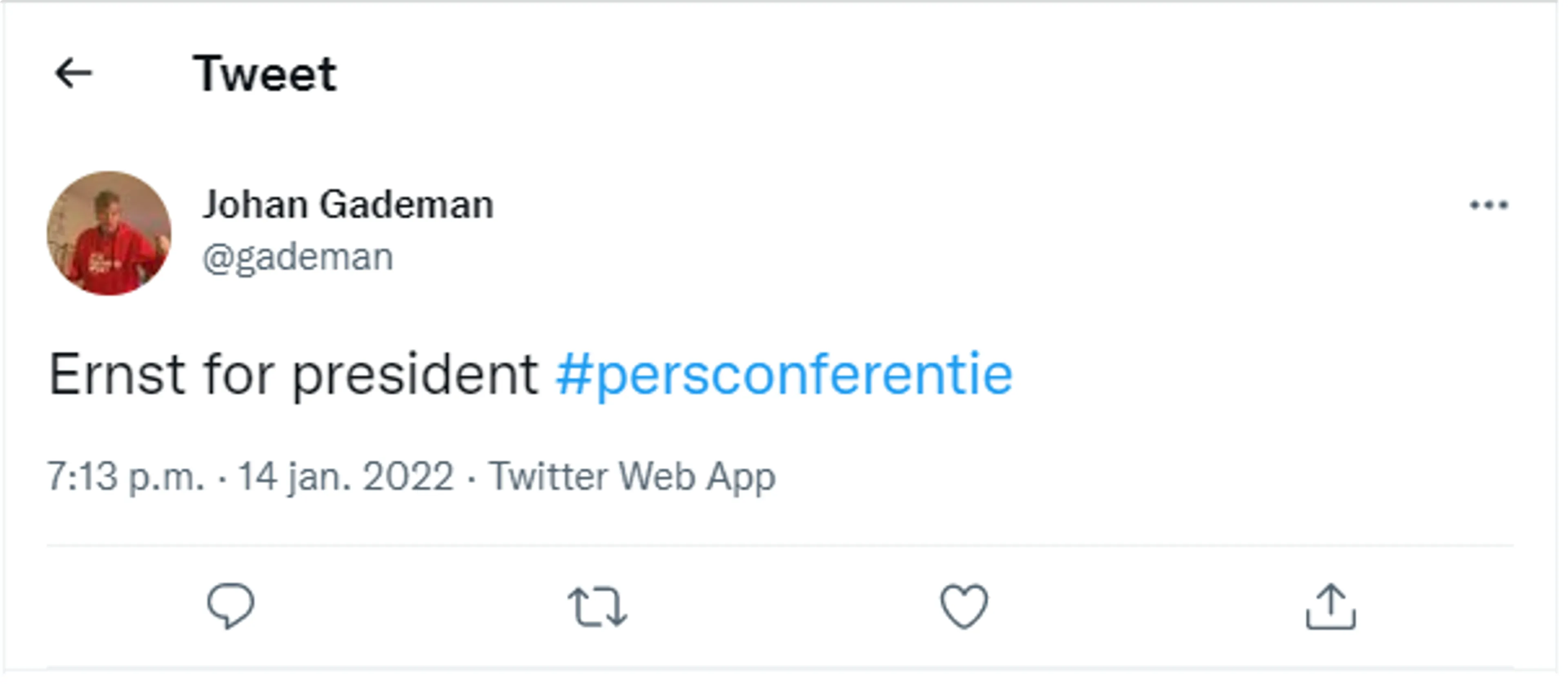The width and height of the screenshot is (1568, 684).
Task: Click the 7:13 p.m. timestamp
Action: click(125, 476)
